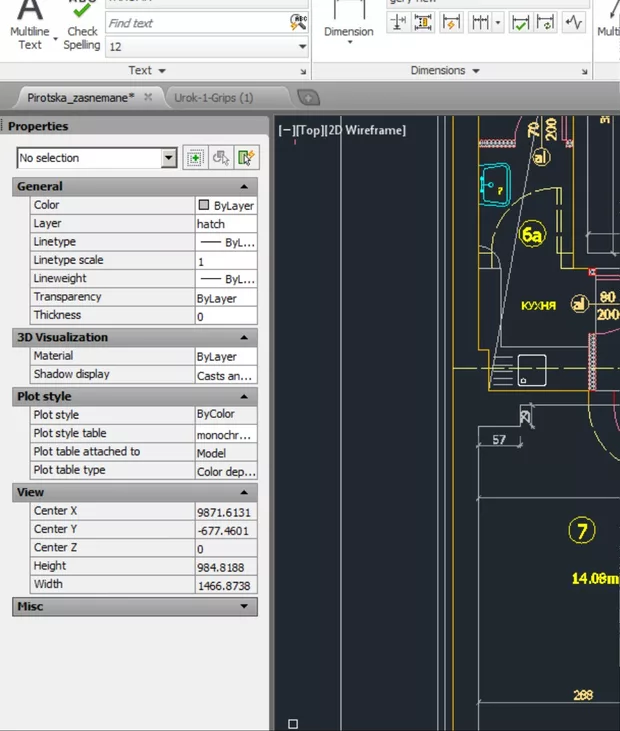The height and width of the screenshot is (731, 620).
Task: Collapse the General properties section
Action: tap(244, 187)
